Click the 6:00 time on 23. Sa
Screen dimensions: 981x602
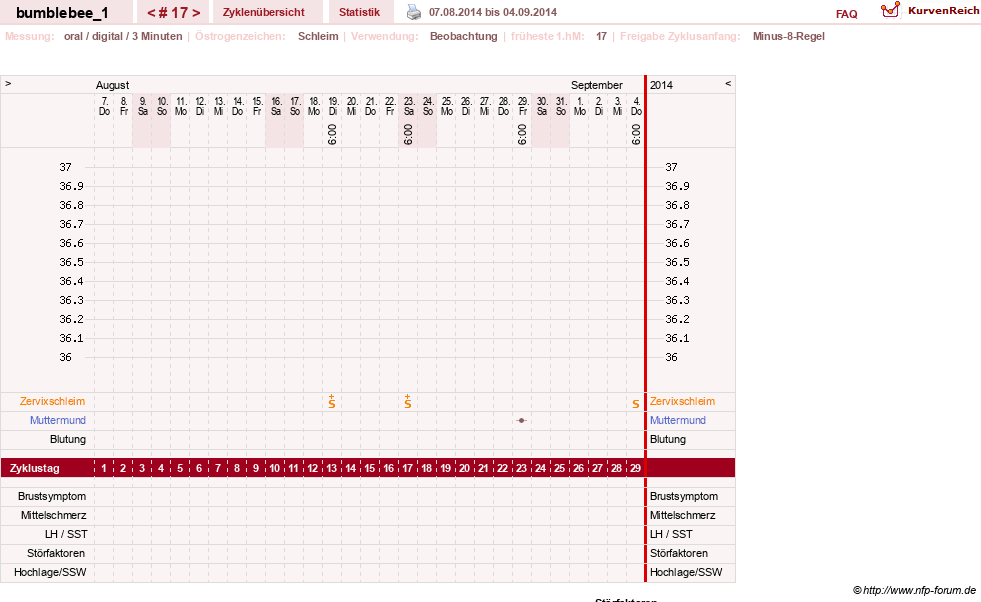[408, 134]
